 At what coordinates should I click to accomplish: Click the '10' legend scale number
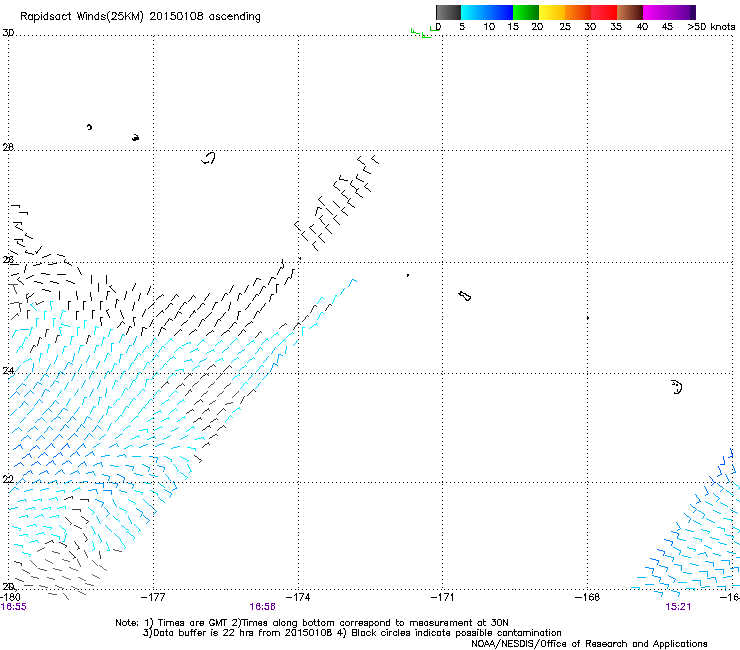pyautogui.click(x=489, y=27)
